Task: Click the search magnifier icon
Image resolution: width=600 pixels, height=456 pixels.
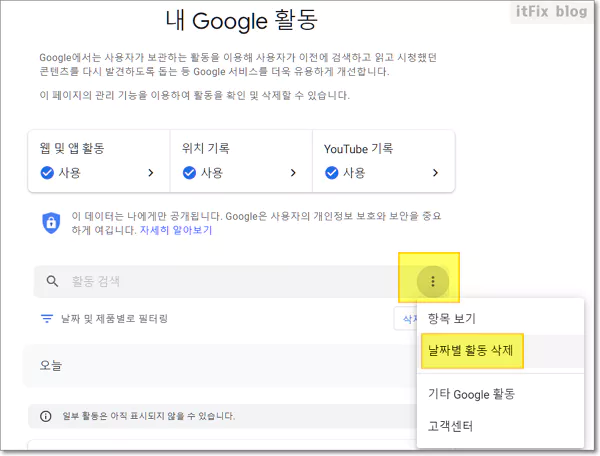Action: 52,281
